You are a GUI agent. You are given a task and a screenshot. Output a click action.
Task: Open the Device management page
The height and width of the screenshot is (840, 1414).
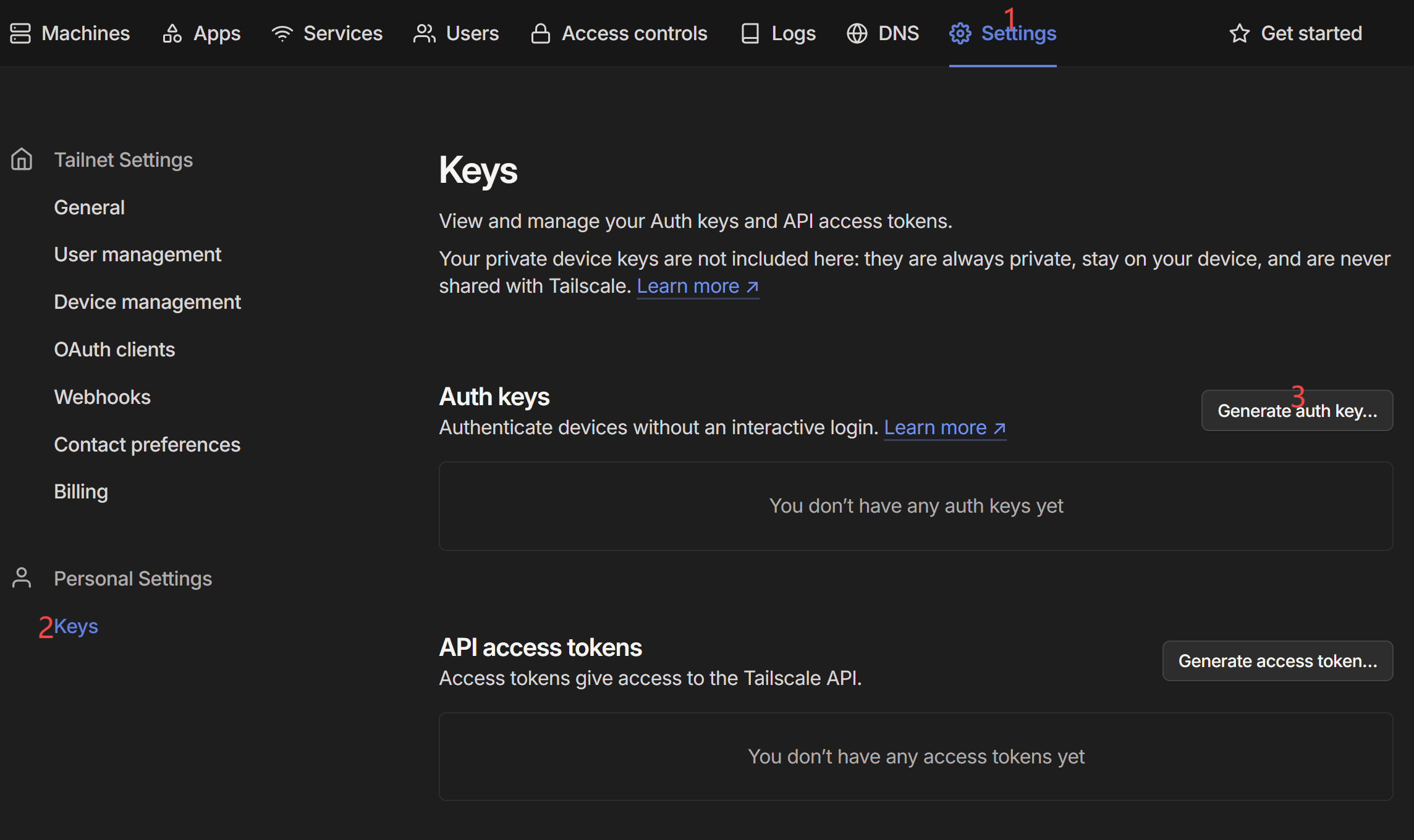pyautogui.click(x=147, y=302)
